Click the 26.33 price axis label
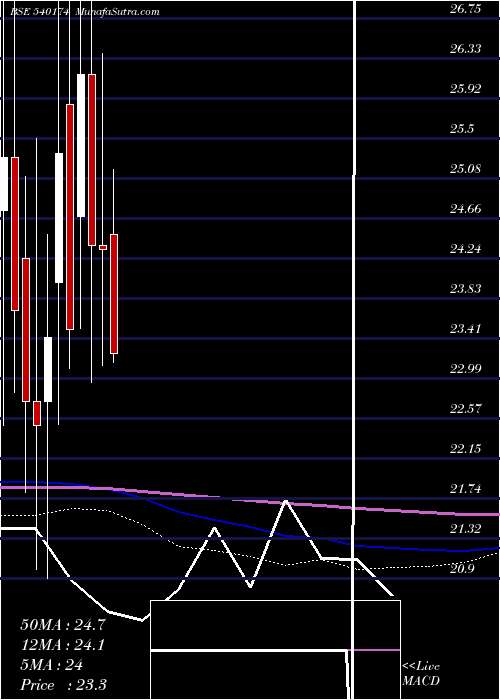500x700 pixels. tap(466, 49)
